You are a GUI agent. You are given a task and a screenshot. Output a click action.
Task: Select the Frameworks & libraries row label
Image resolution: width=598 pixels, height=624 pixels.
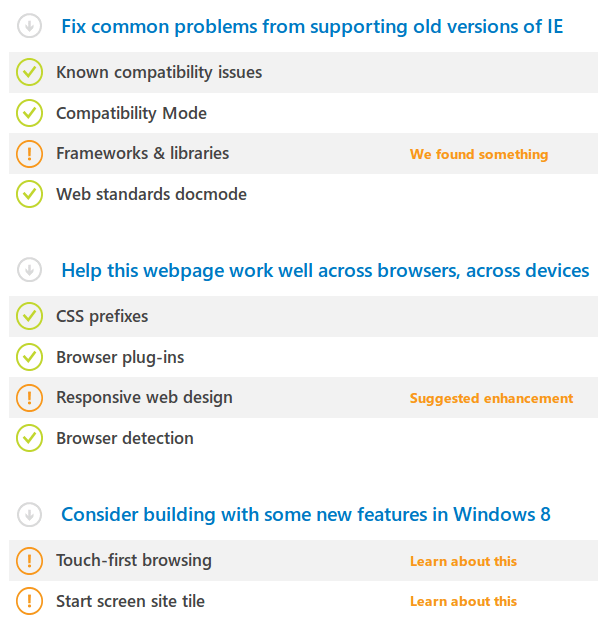pyautogui.click(x=142, y=153)
